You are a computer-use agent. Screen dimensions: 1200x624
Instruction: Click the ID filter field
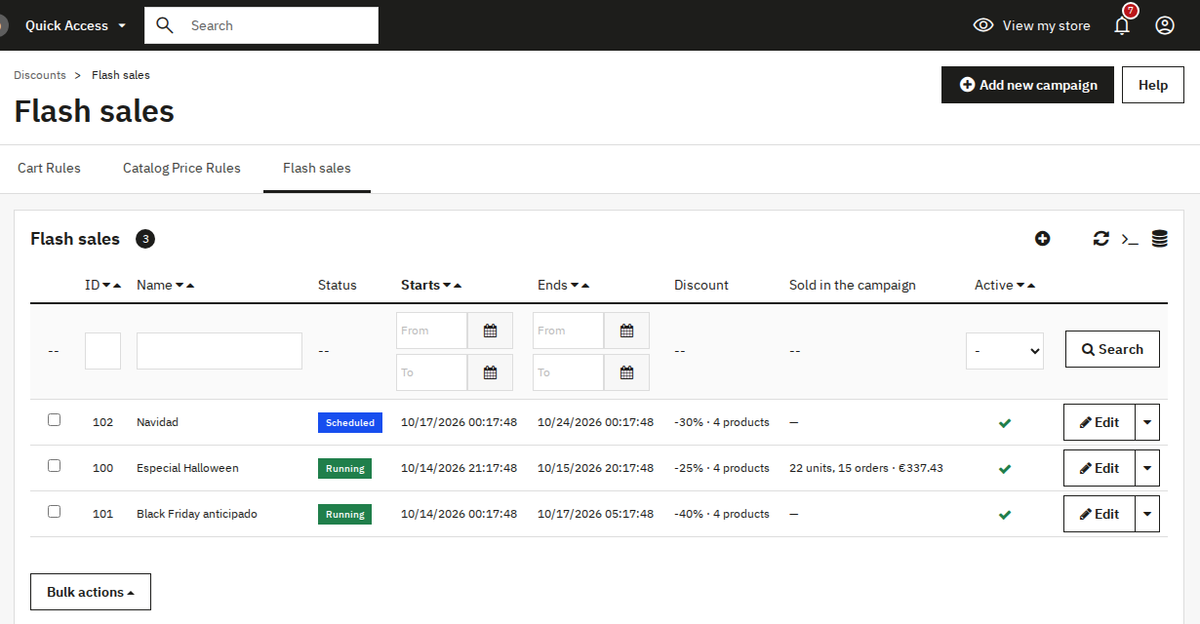click(x=103, y=351)
